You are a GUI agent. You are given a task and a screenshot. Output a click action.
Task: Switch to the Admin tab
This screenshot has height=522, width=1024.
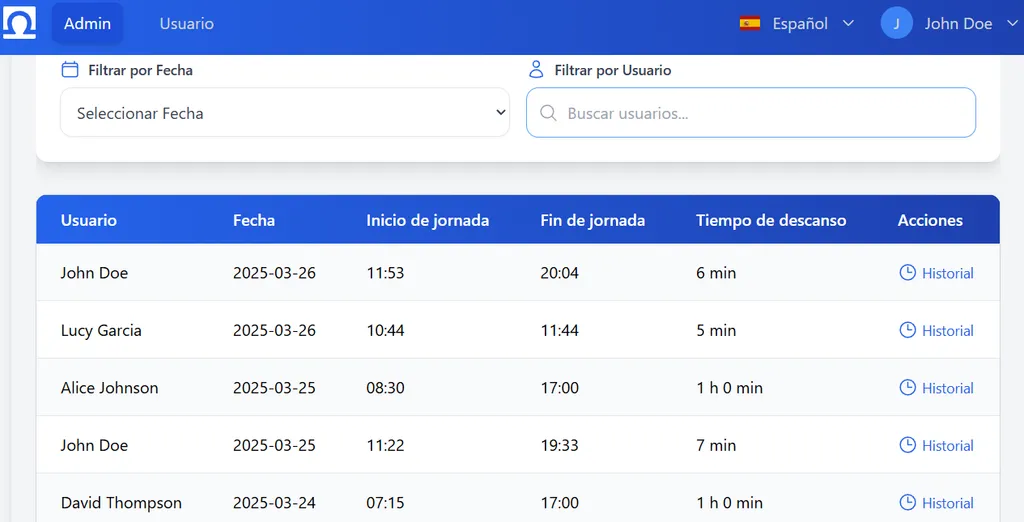click(x=87, y=24)
